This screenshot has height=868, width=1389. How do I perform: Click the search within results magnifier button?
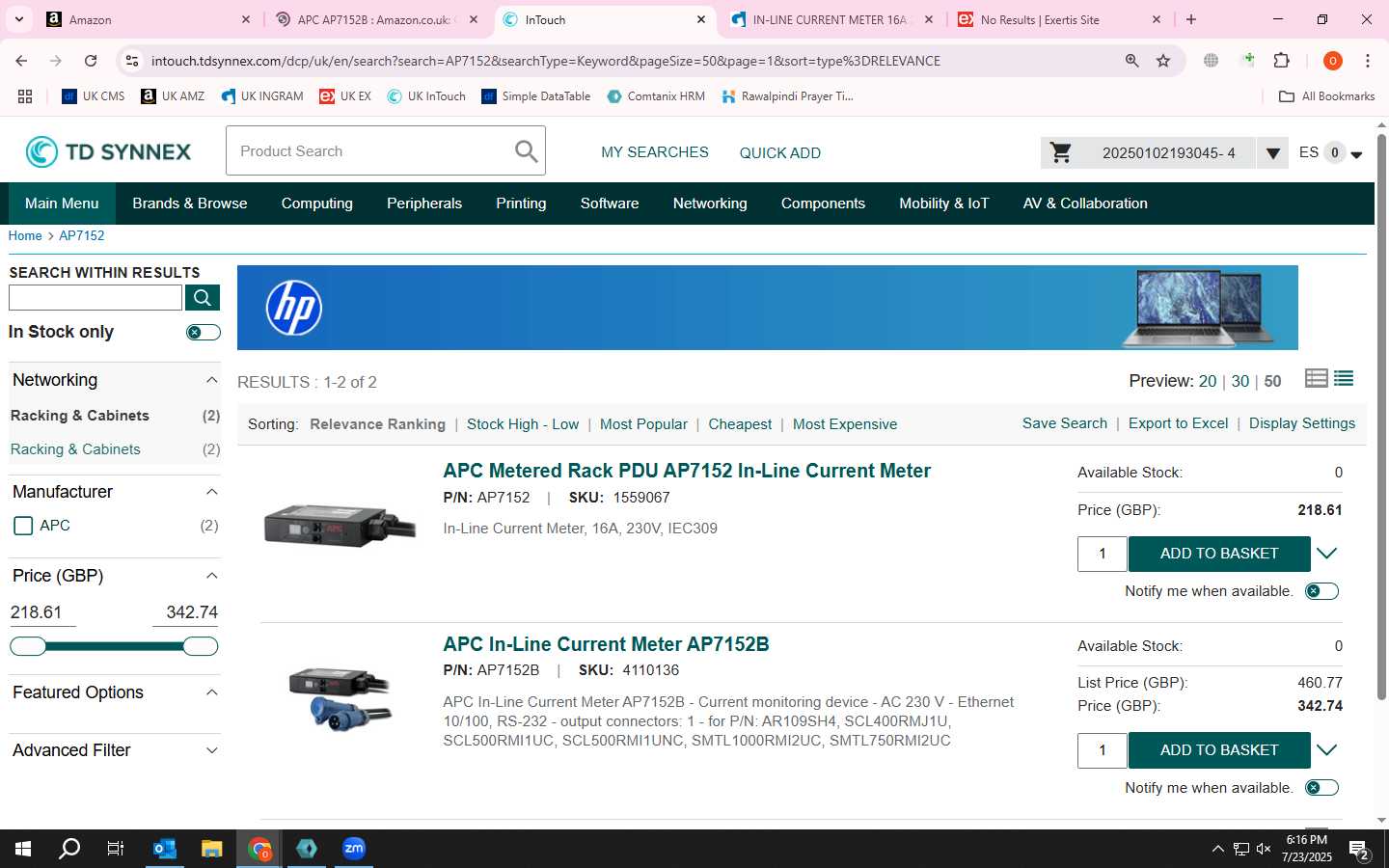(x=203, y=297)
